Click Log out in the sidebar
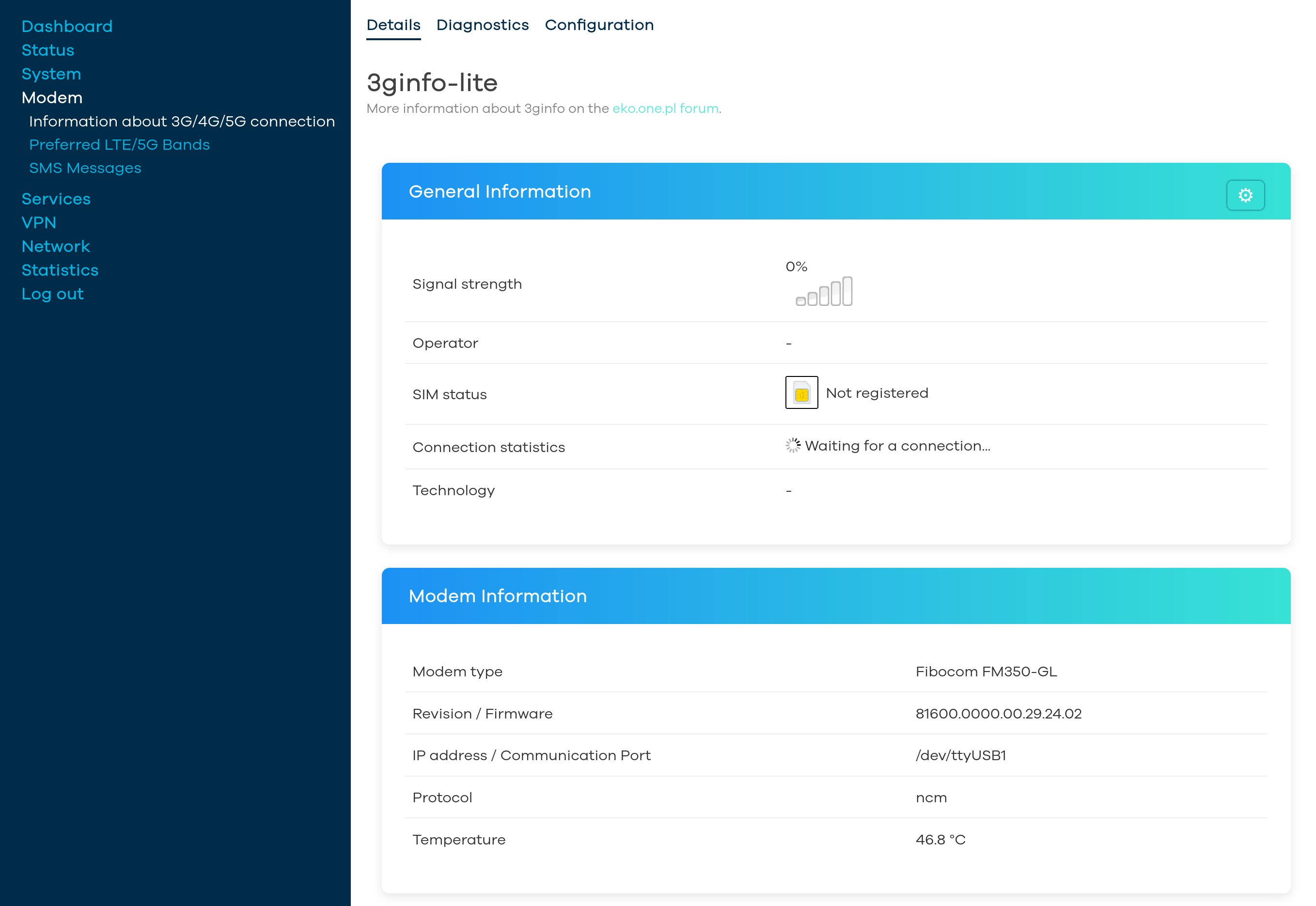The image size is (1316, 906). [52, 294]
